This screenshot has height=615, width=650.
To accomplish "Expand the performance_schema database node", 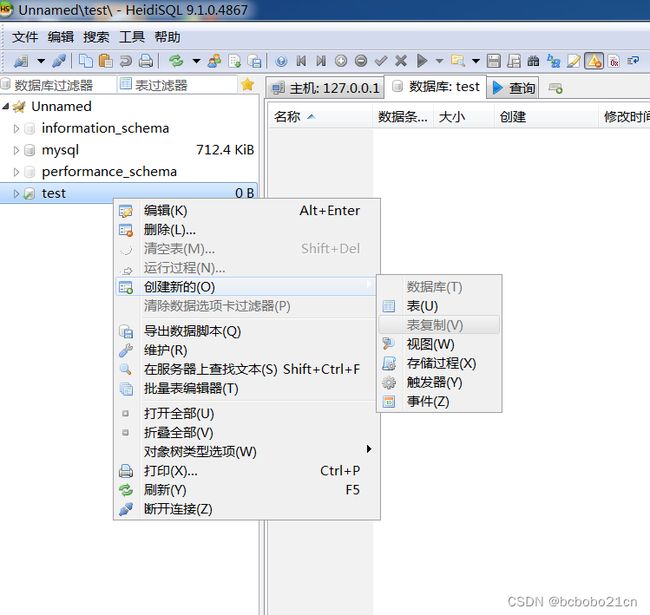I will pos(16,172).
